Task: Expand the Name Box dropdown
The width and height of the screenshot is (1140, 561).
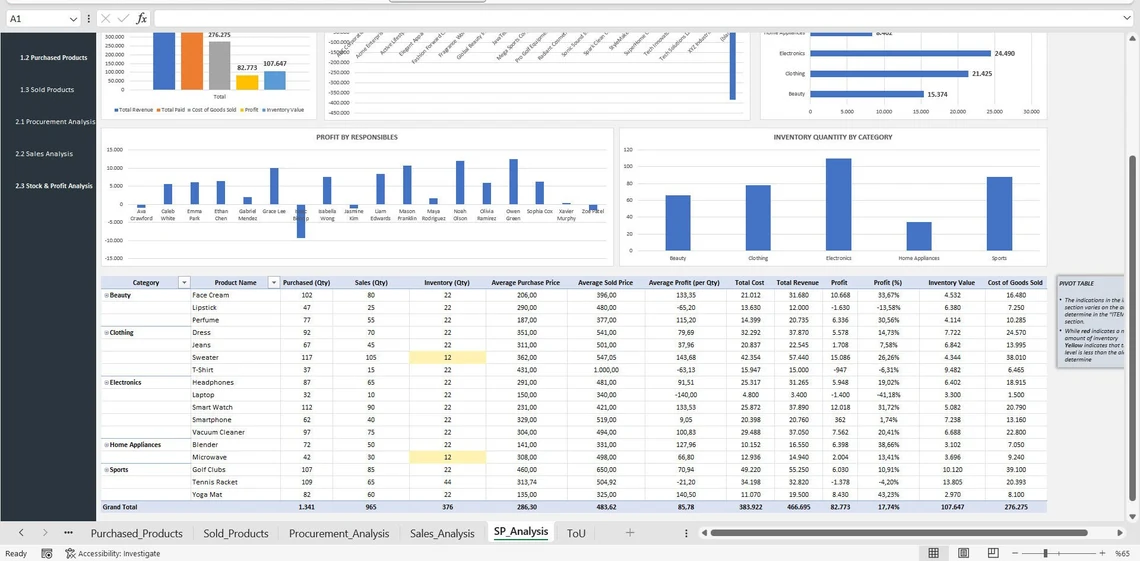Action: [x=73, y=19]
